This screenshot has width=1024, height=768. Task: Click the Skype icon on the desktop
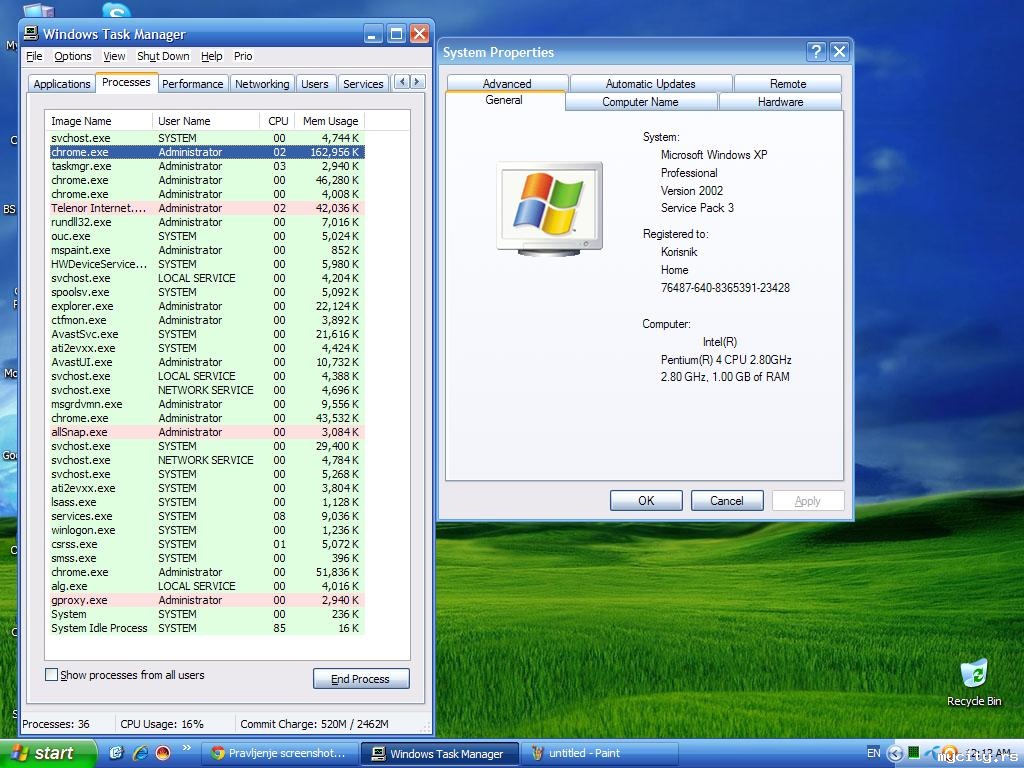[x=117, y=11]
